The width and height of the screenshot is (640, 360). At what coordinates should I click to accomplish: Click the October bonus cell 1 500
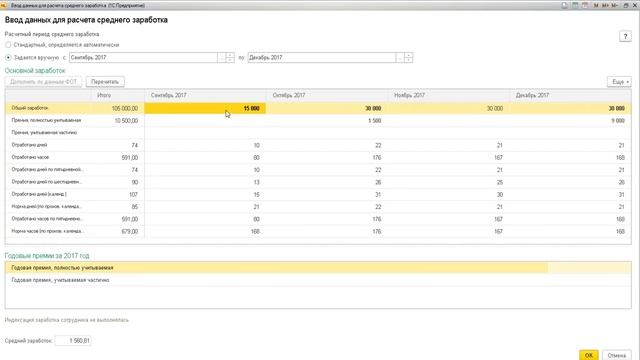click(327, 120)
